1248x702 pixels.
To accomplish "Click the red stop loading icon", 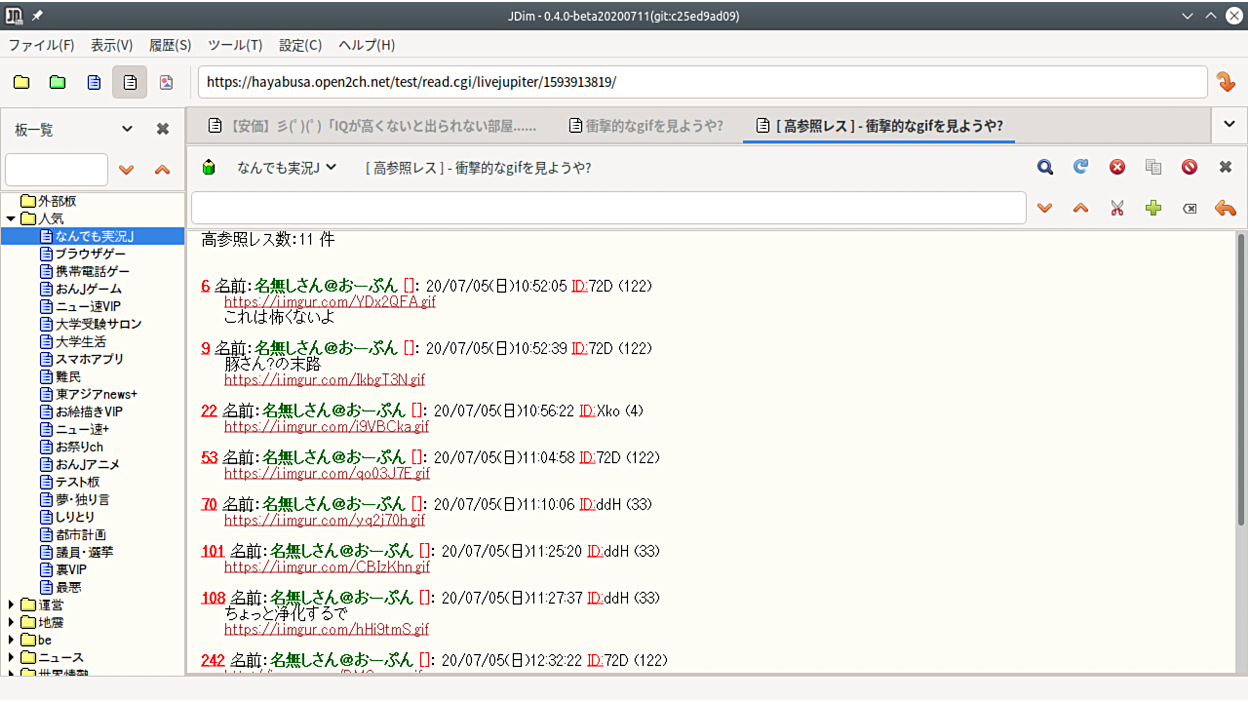I will pos(1117,167).
